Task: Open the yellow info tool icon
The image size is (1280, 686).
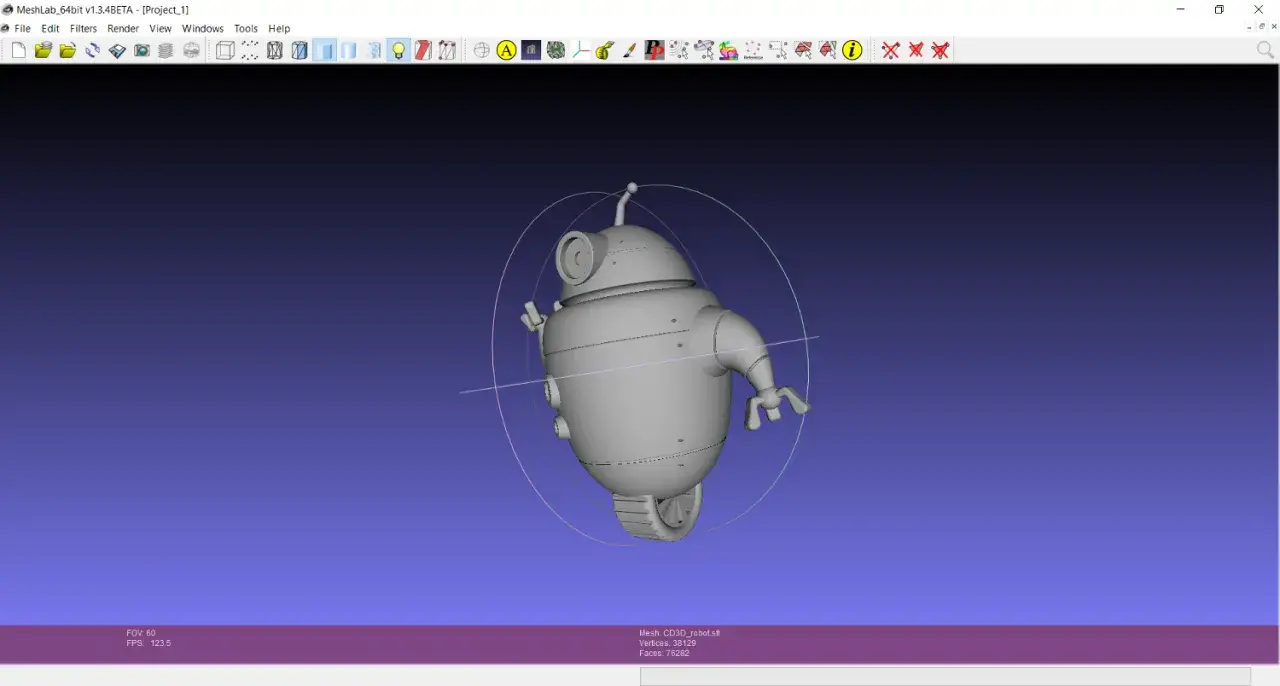Action: pyautogui.click(x=852, y=50)
